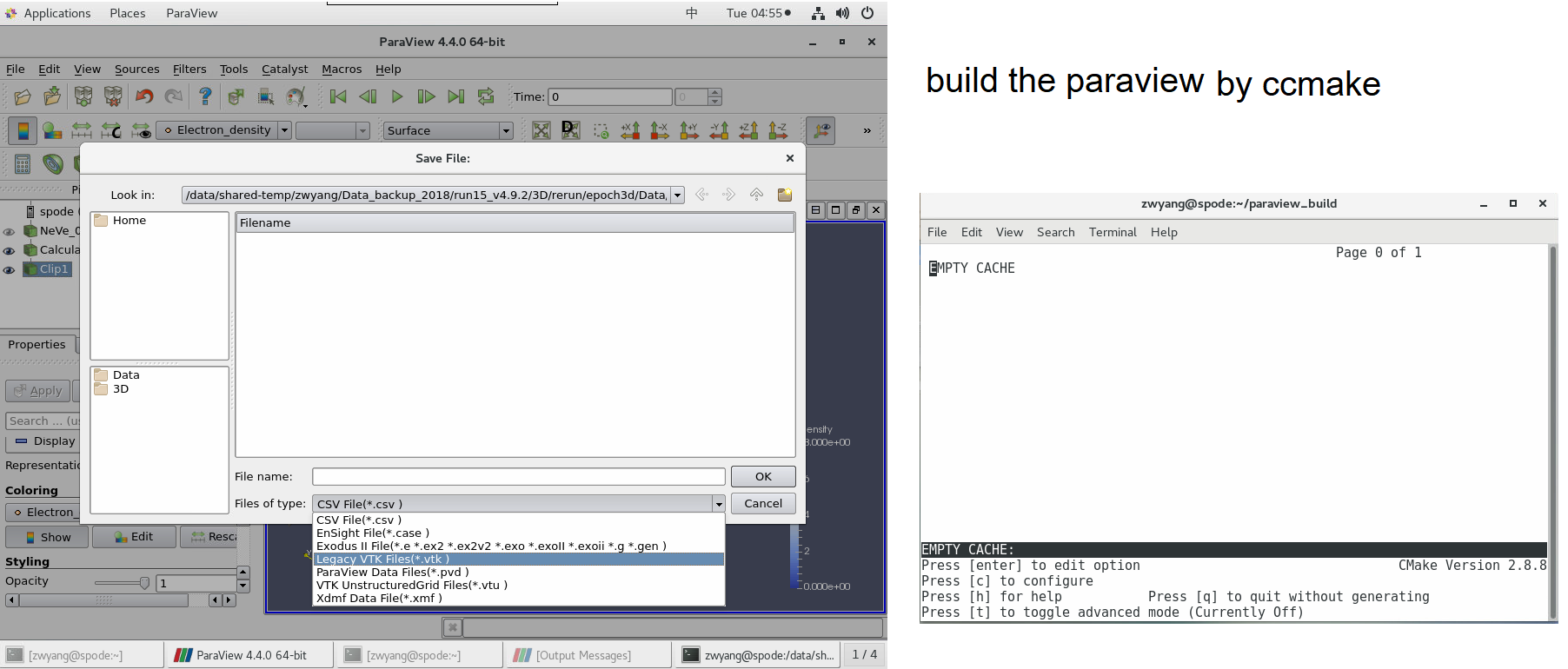Open Search menu in terminal window

click(1055, 232)
